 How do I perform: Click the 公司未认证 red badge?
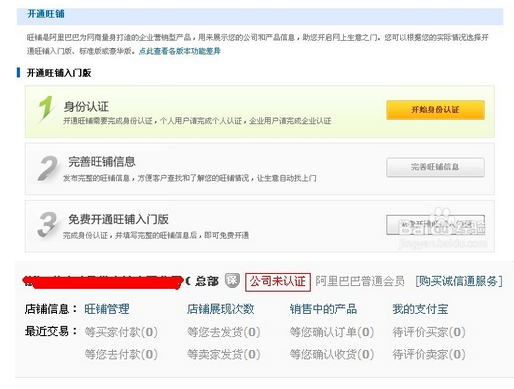[278, 282]
